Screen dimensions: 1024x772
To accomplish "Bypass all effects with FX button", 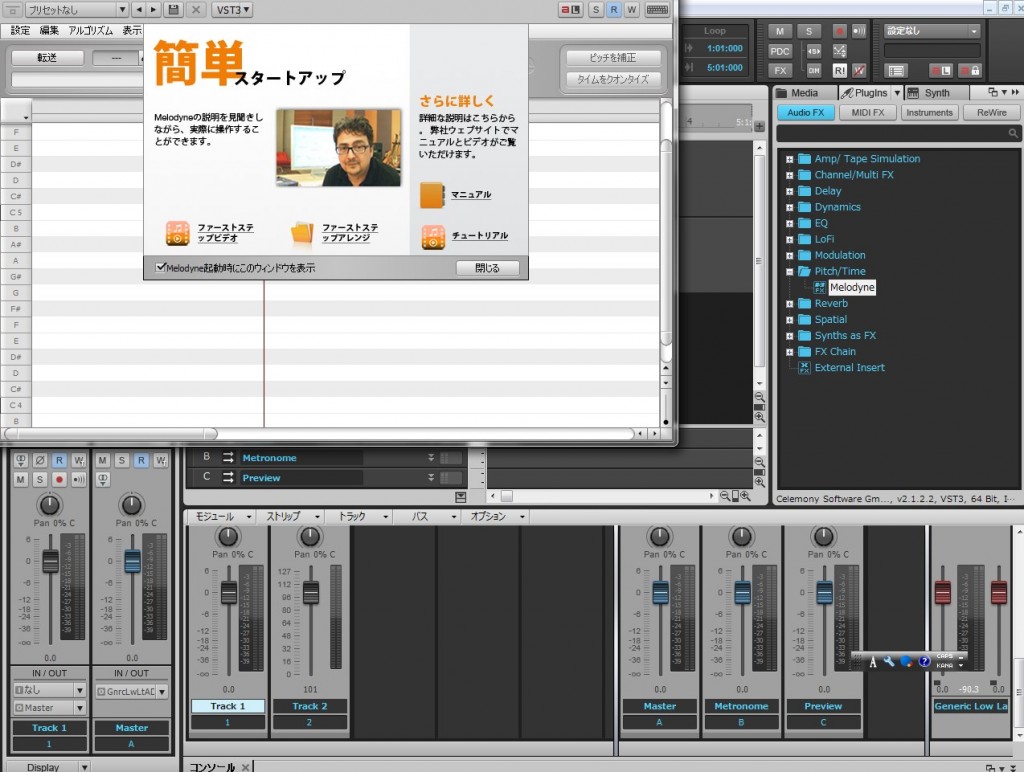I will click(x=780, y=71).
